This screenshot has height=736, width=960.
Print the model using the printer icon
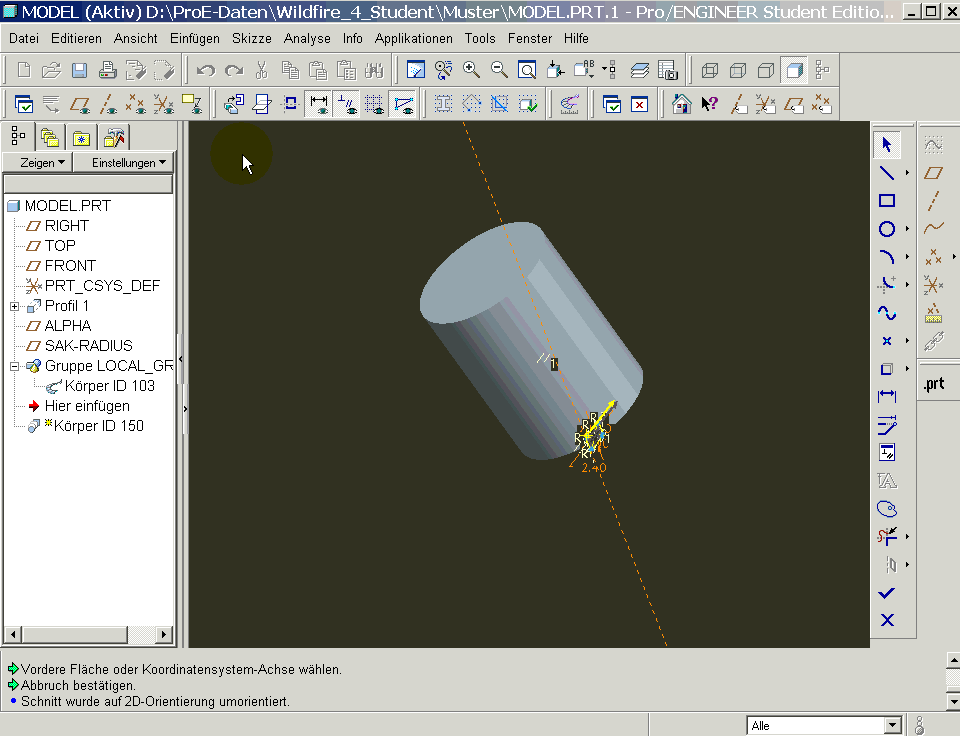coord(108,70)
